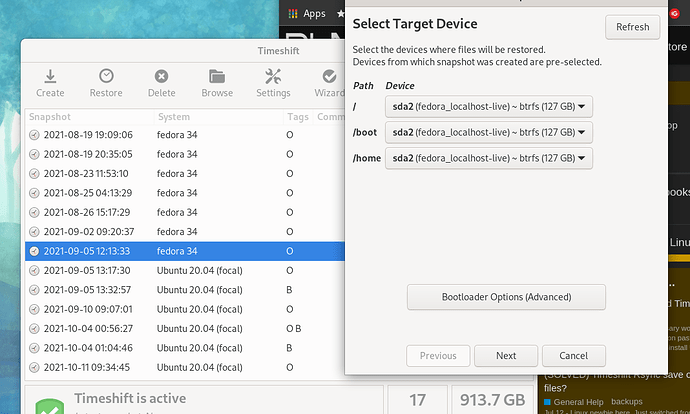Screen dimensions: 690x414
Task: Click the Cancel button
Action: pos(573,355)
